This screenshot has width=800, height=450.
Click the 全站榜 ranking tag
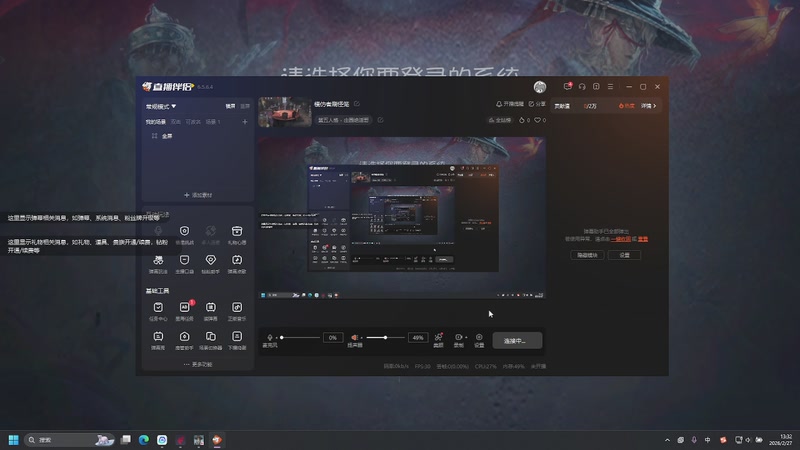click(500, 120)
